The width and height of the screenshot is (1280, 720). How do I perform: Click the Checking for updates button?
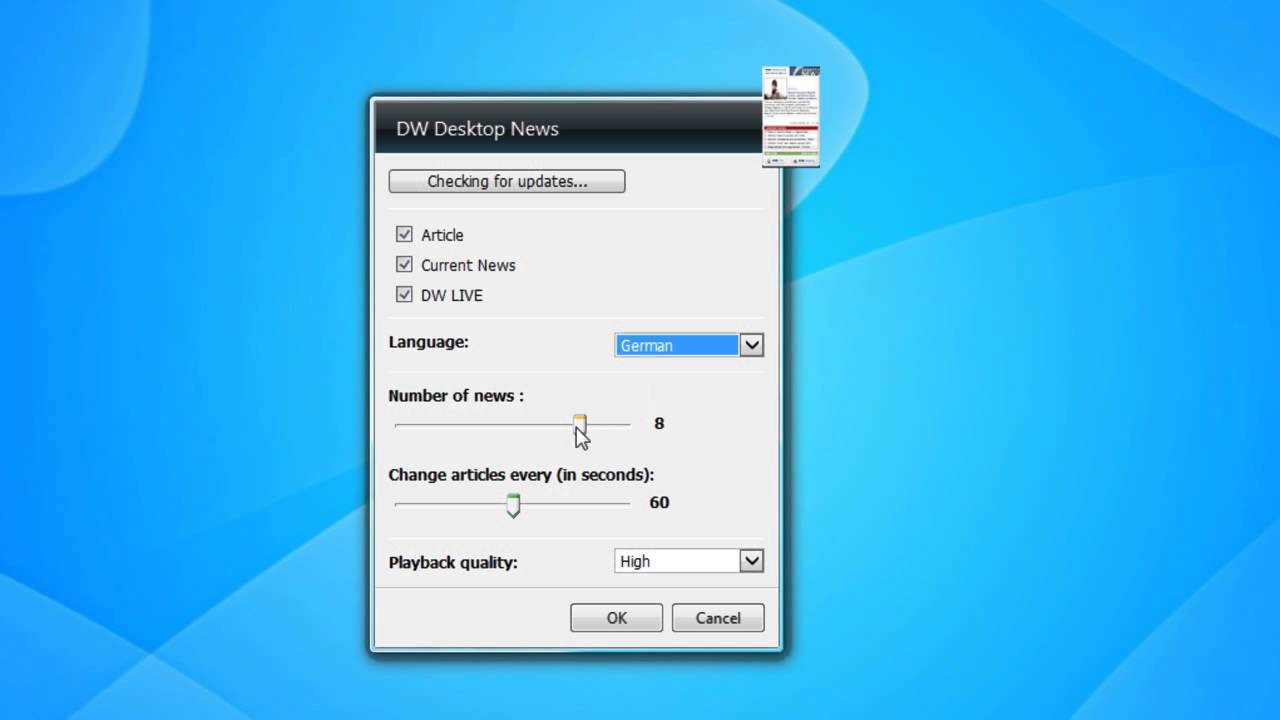point(507,181)
